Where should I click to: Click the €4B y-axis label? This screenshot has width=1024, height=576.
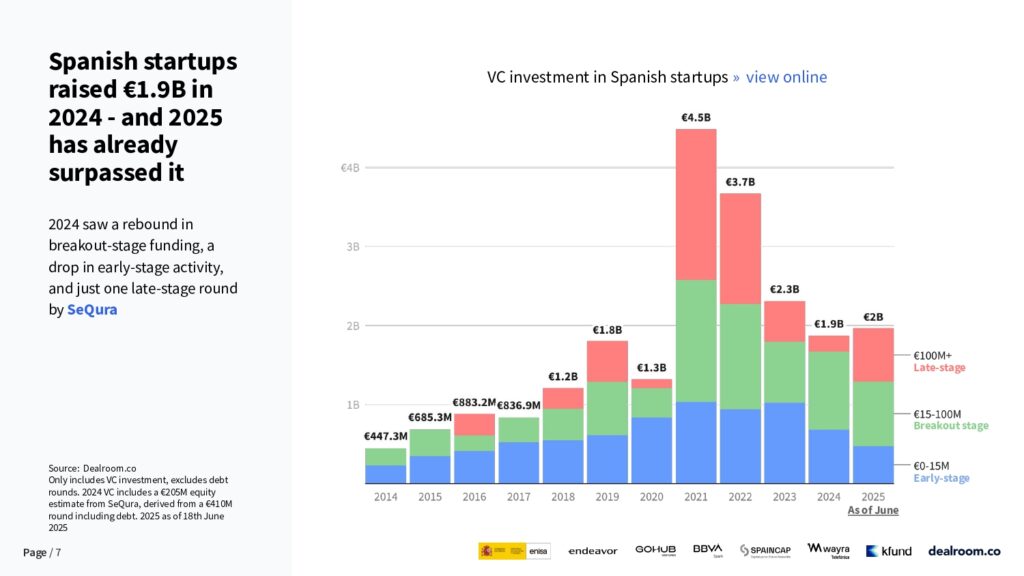click(x=350, y=168)
